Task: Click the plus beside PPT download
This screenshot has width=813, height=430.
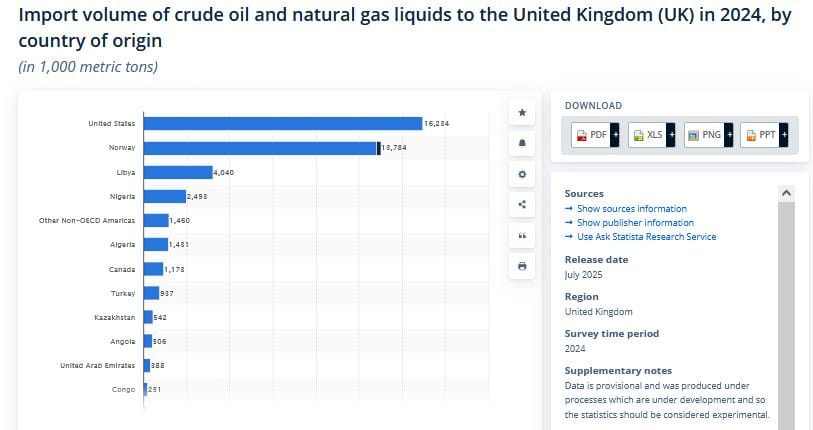Action: [x=785, y=135]
